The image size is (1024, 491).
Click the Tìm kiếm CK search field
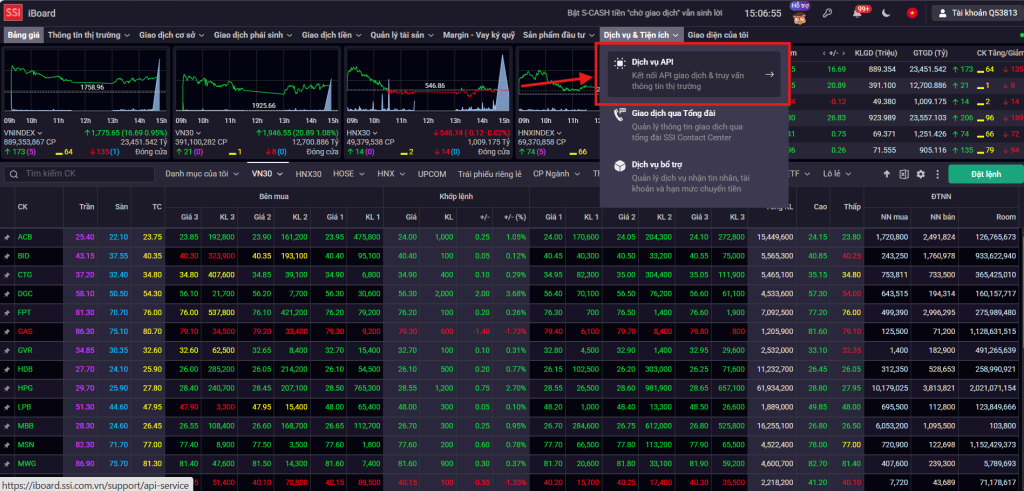coord(80,174)
